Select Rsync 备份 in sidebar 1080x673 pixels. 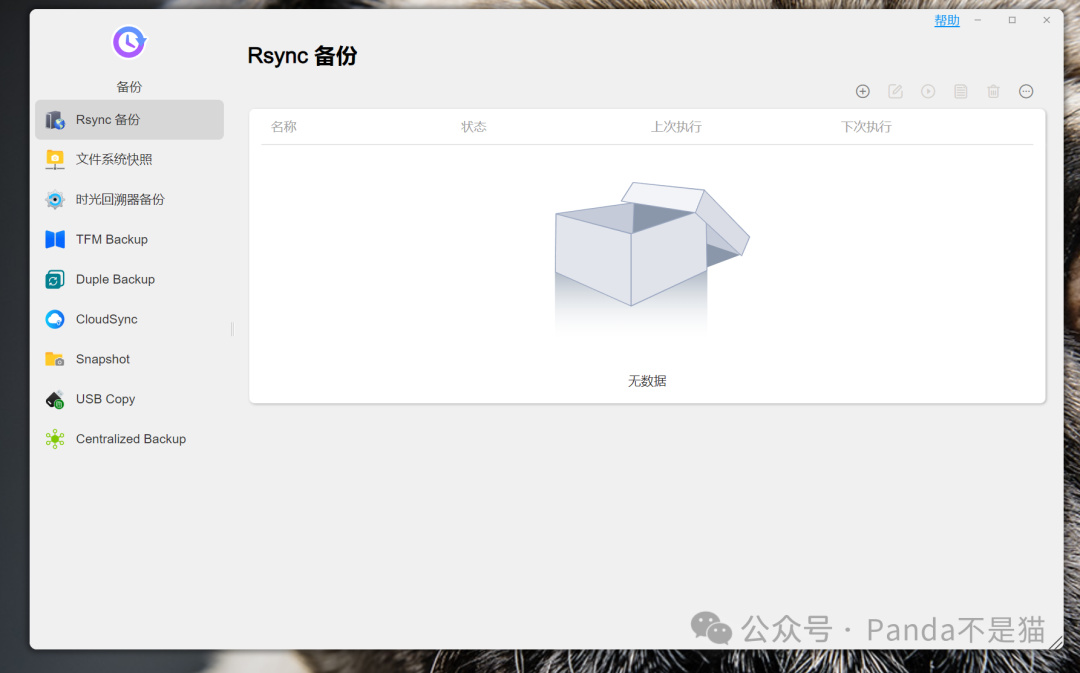(129, 120)
